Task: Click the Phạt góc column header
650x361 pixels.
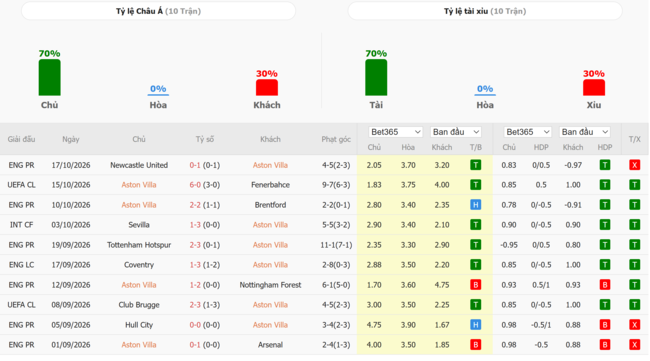Action: click(336, 139)
